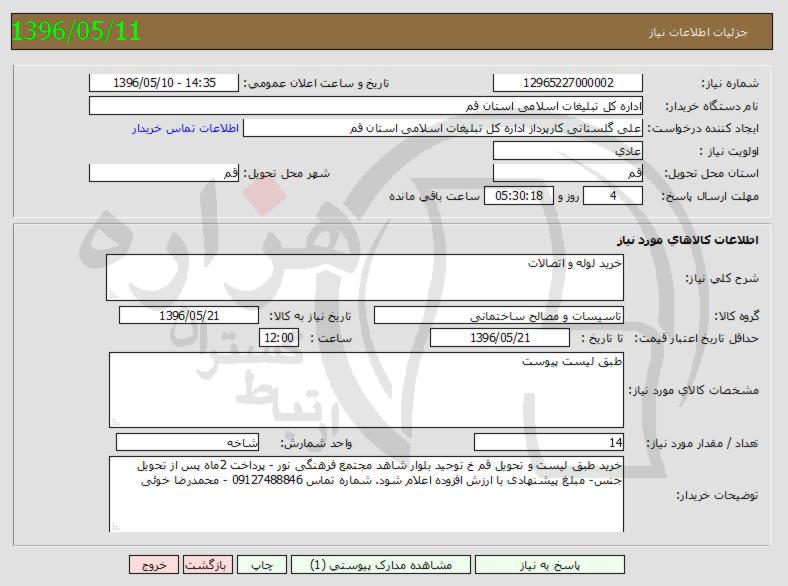
Task: Click time field showing 12:00
Action: coord(279,338)
